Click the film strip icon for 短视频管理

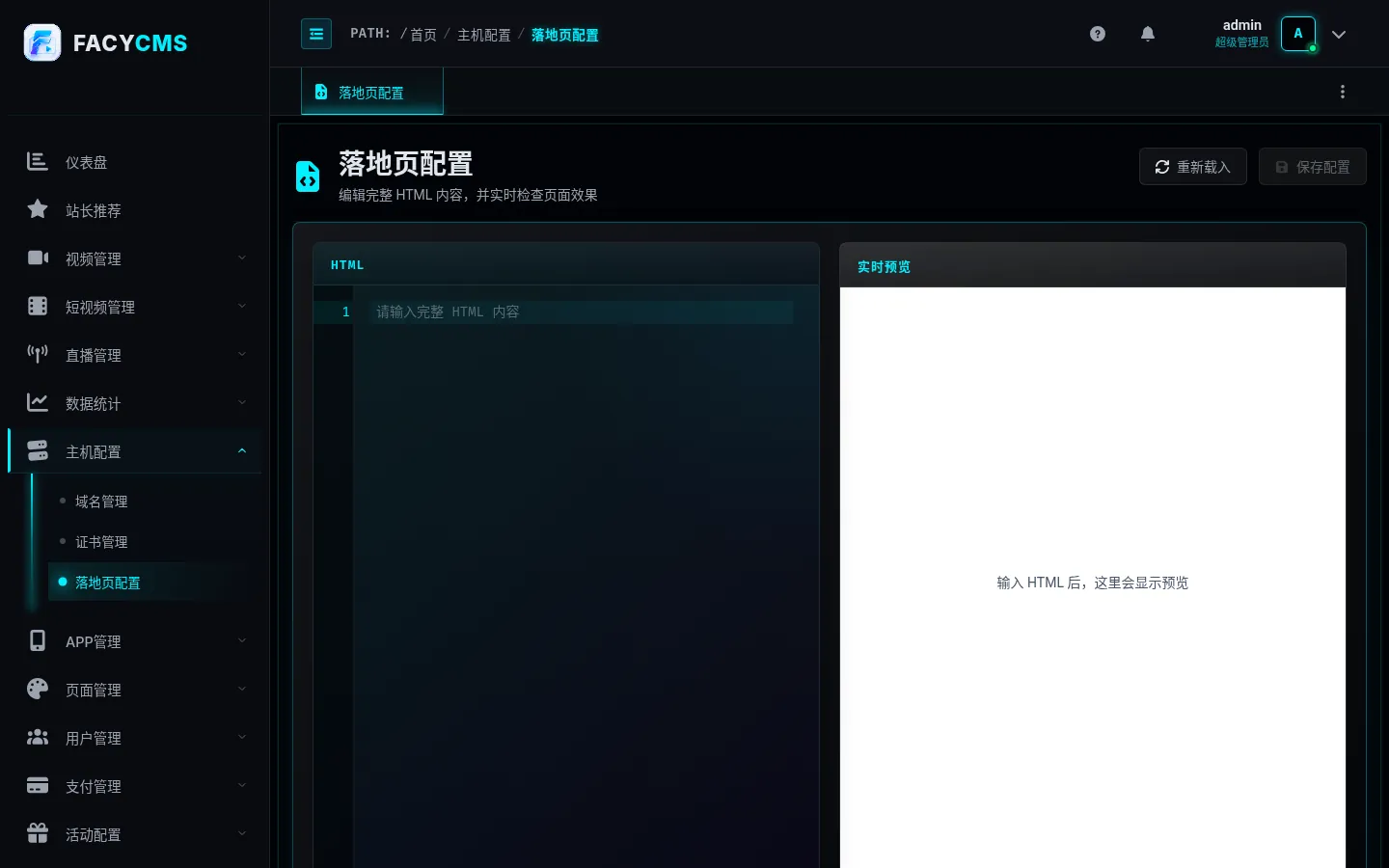tap(38, 306)
